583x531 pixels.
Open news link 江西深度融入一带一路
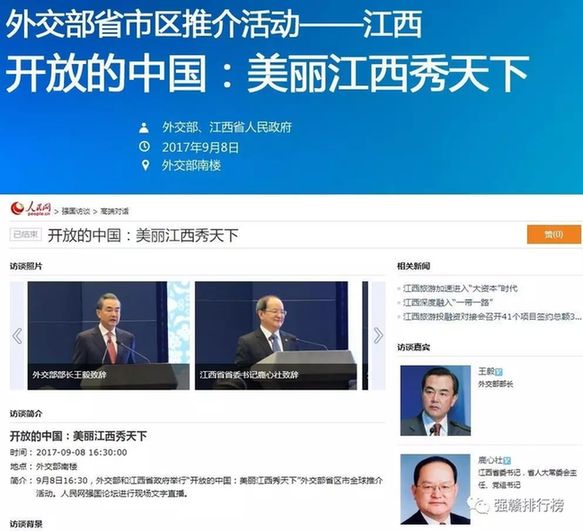[448, 302]
